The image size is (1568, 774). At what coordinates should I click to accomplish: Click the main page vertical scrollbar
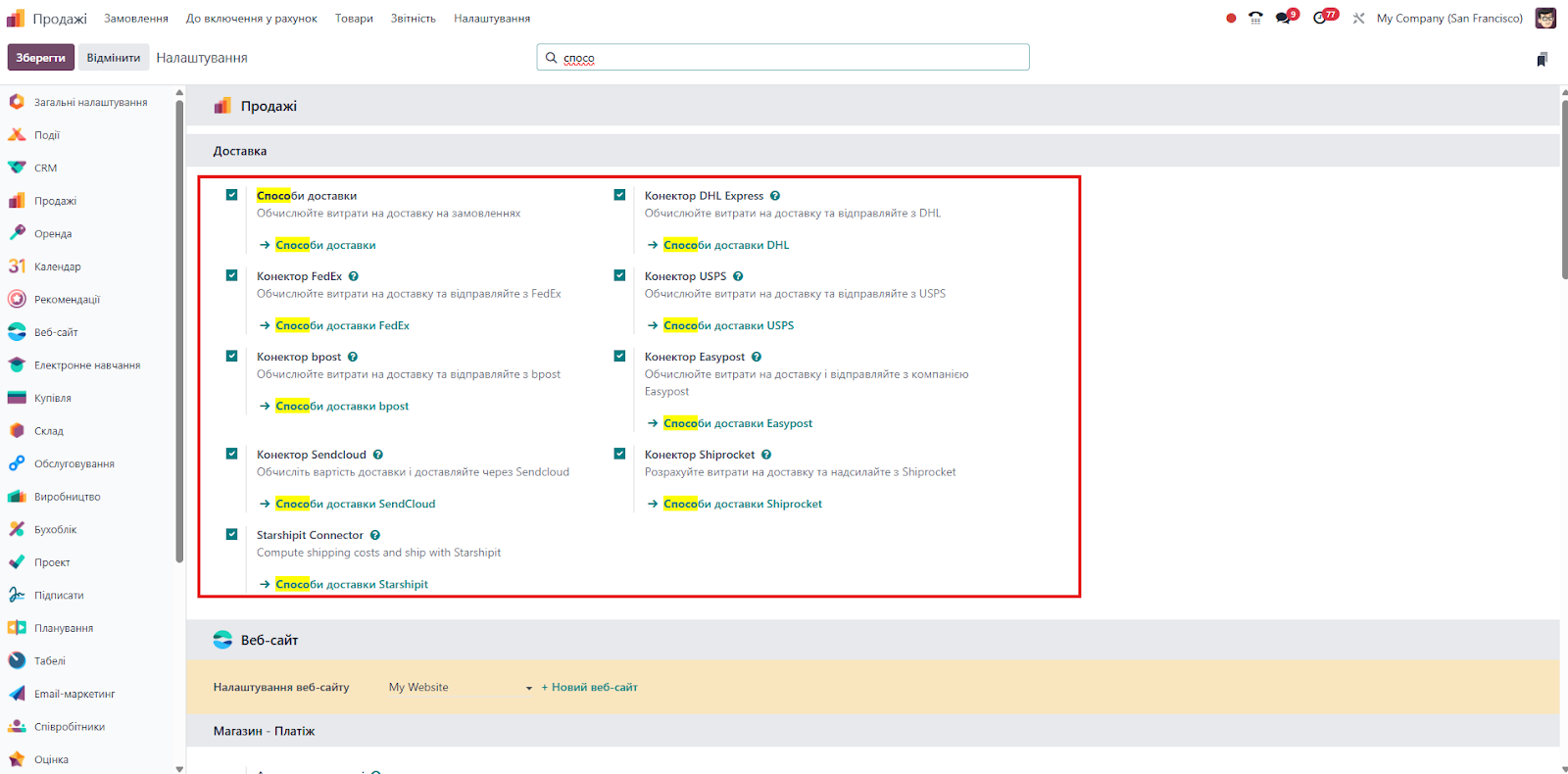point(1564,188)
